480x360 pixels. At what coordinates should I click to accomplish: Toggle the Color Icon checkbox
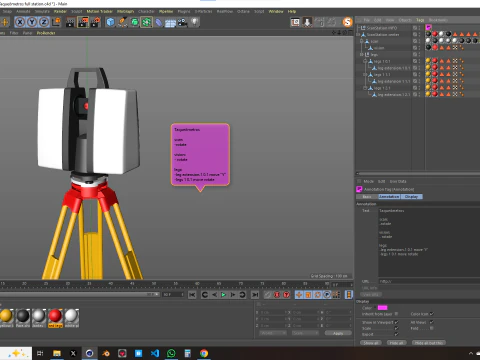click(x=432, y=314)
